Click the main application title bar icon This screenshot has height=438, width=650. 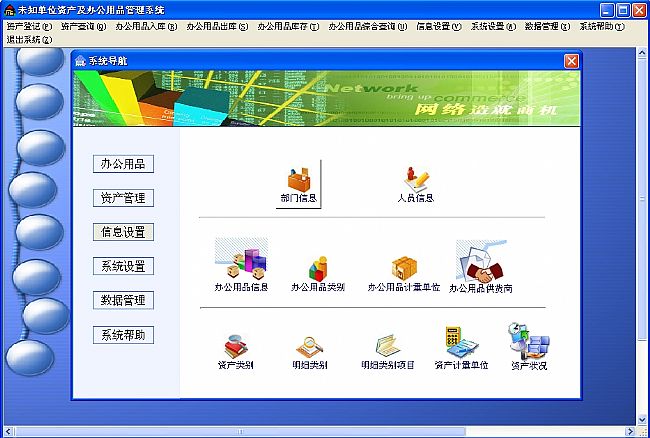pos(10,10)
